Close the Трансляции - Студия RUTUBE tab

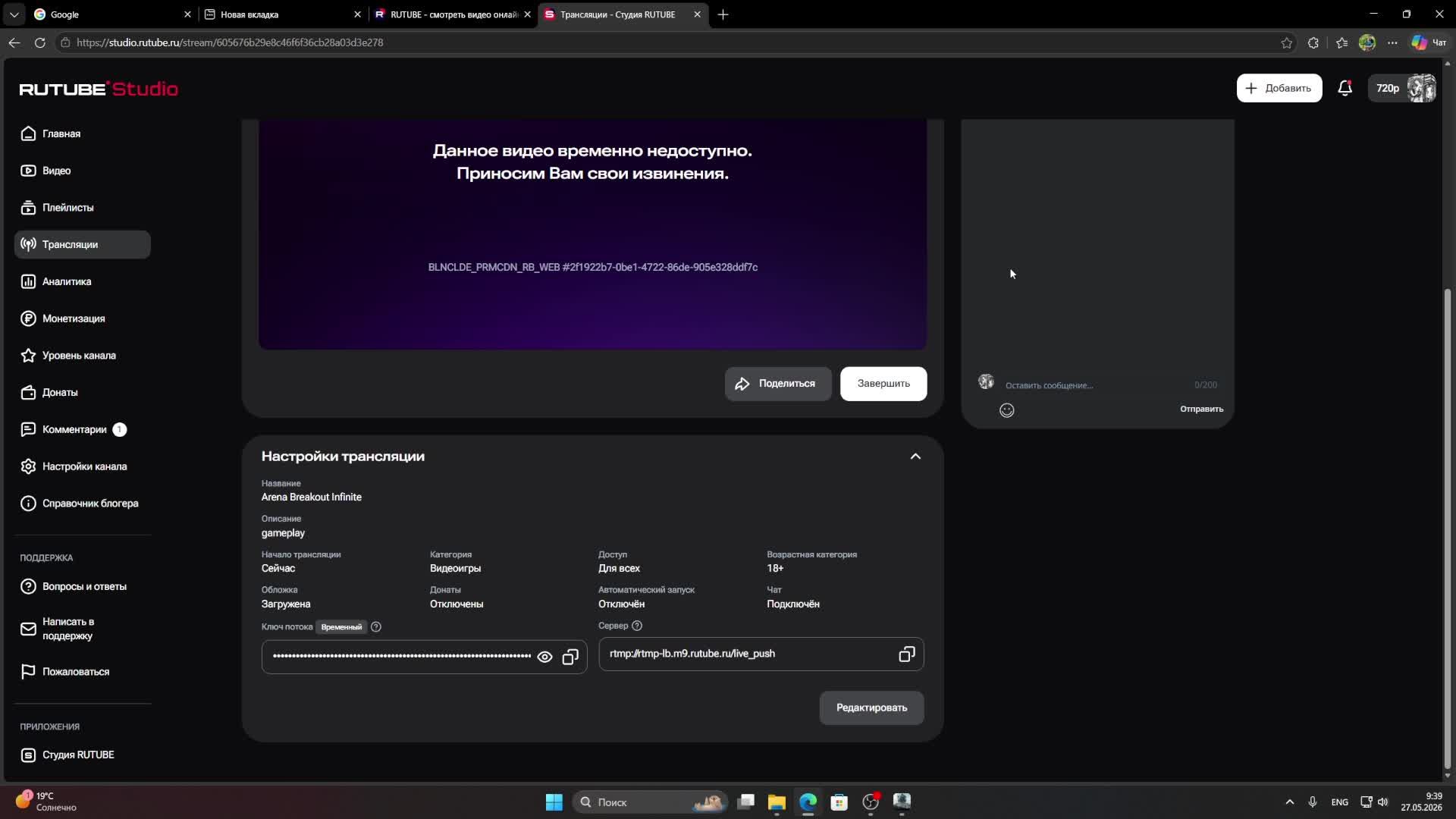point(697,14)
